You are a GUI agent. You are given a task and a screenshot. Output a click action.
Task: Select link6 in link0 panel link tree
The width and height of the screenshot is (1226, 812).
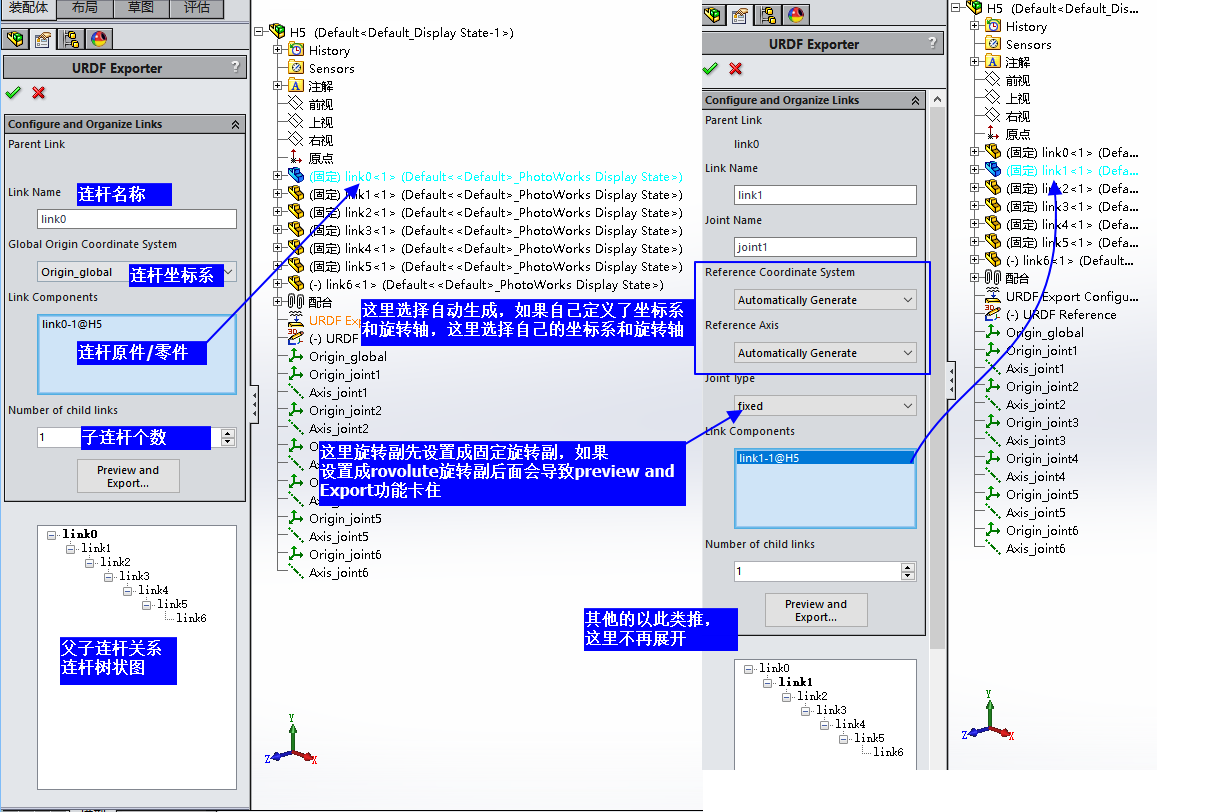(191, 618)
